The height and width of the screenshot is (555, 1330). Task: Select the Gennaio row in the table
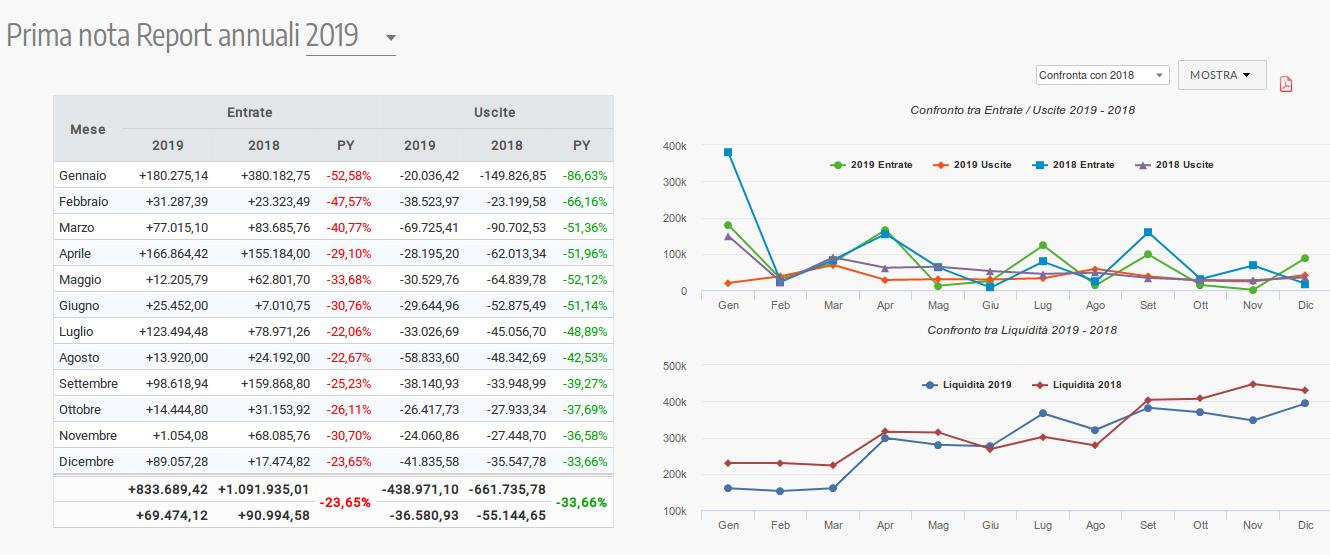83,176
